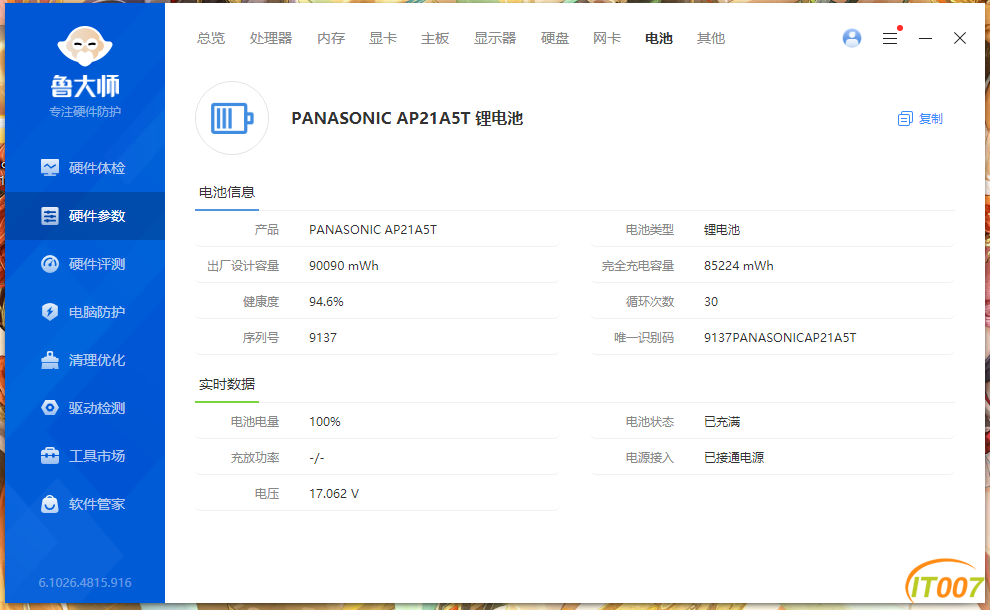Click the voltage value 17.062 V

coord(334,494)
